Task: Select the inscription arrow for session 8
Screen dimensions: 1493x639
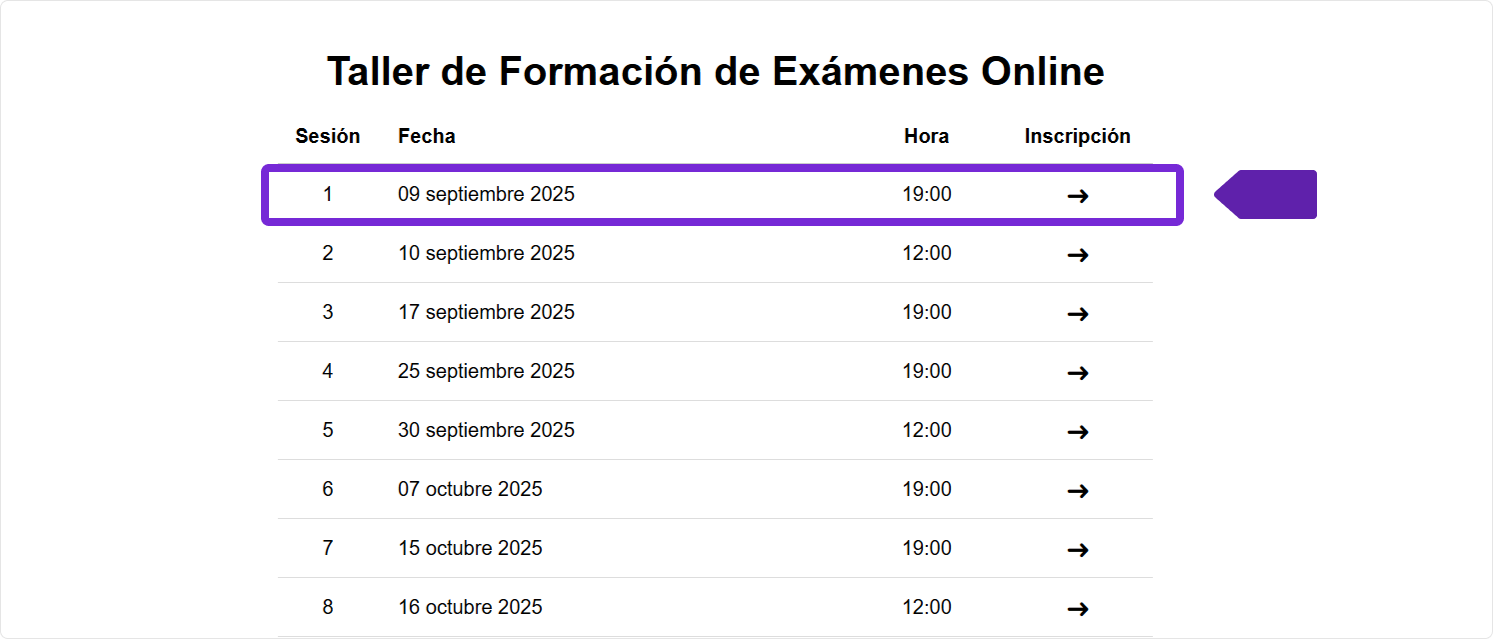Action: [x=1077, y=609]
